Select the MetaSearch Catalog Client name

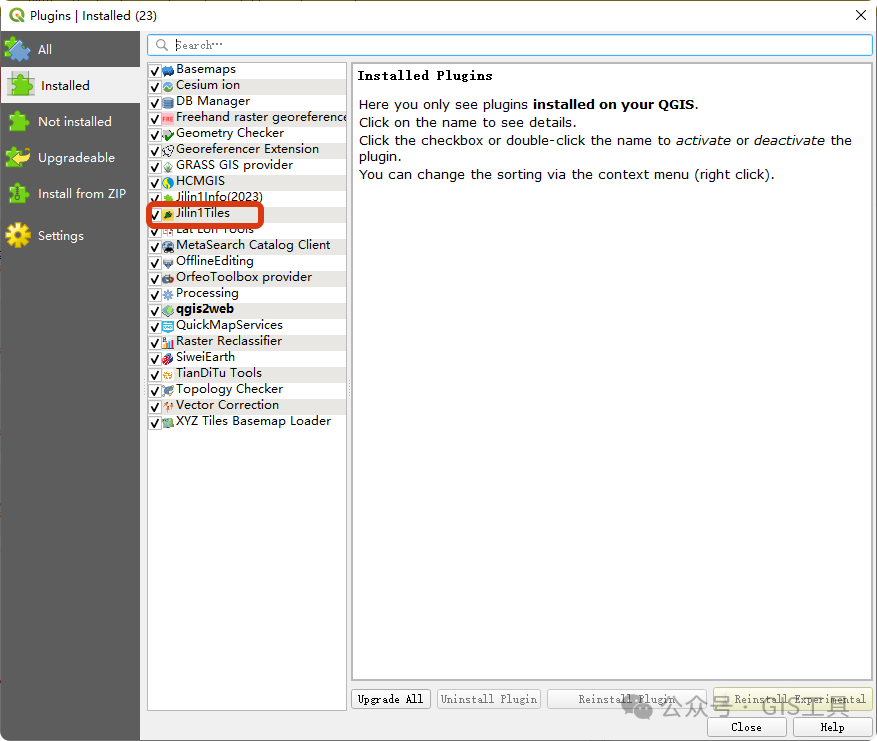tap(253, 245)
